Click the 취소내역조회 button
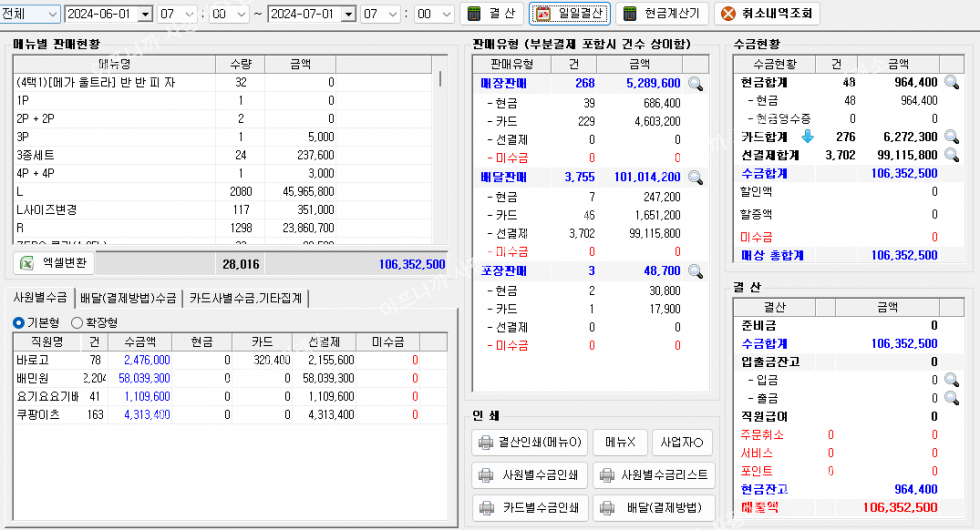The height and width of the screenshot is (530, 980). coord(766,14)
